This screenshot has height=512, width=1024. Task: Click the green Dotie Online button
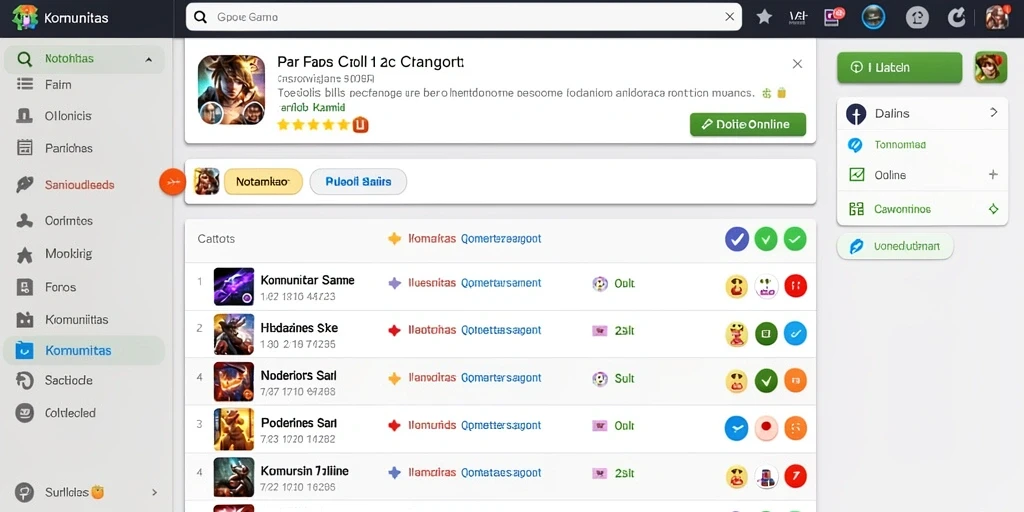tap(748, 124)
